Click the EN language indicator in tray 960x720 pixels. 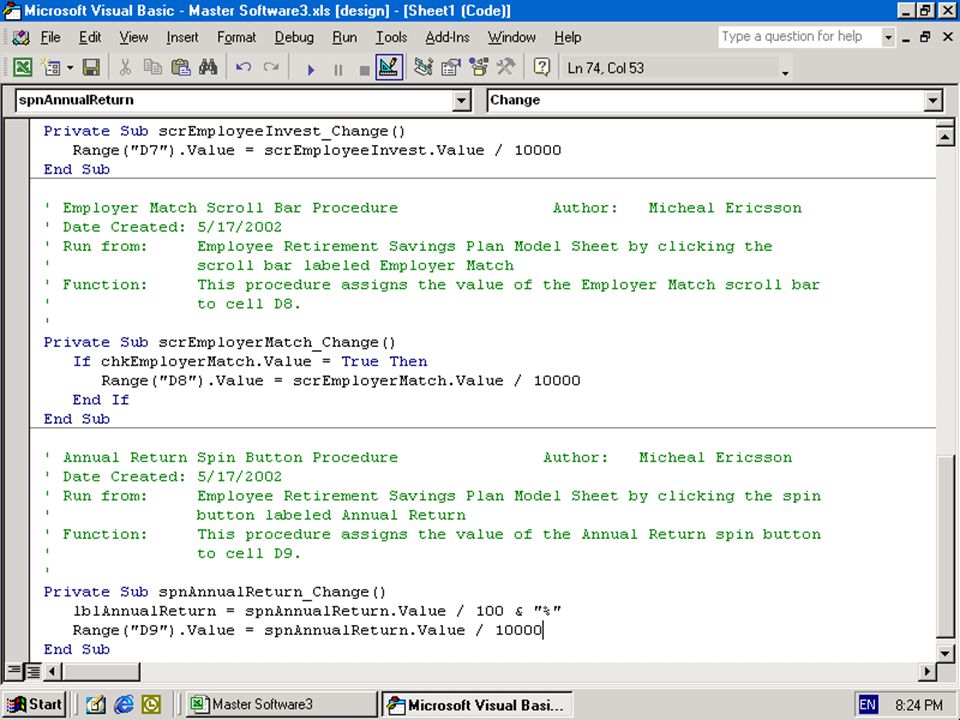click(x=868, y=705)
